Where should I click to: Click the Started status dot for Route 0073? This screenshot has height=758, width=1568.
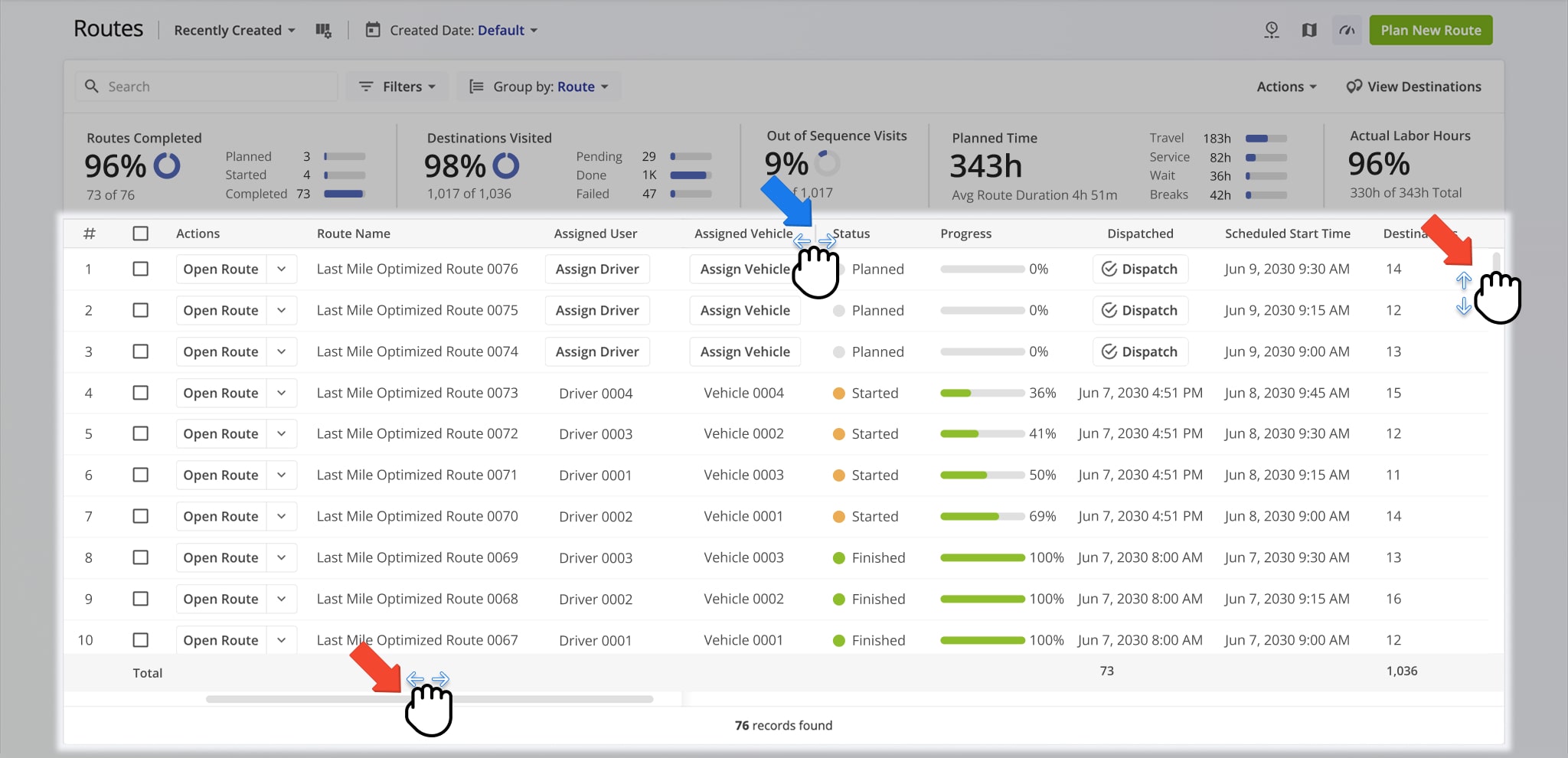[839, 393]
